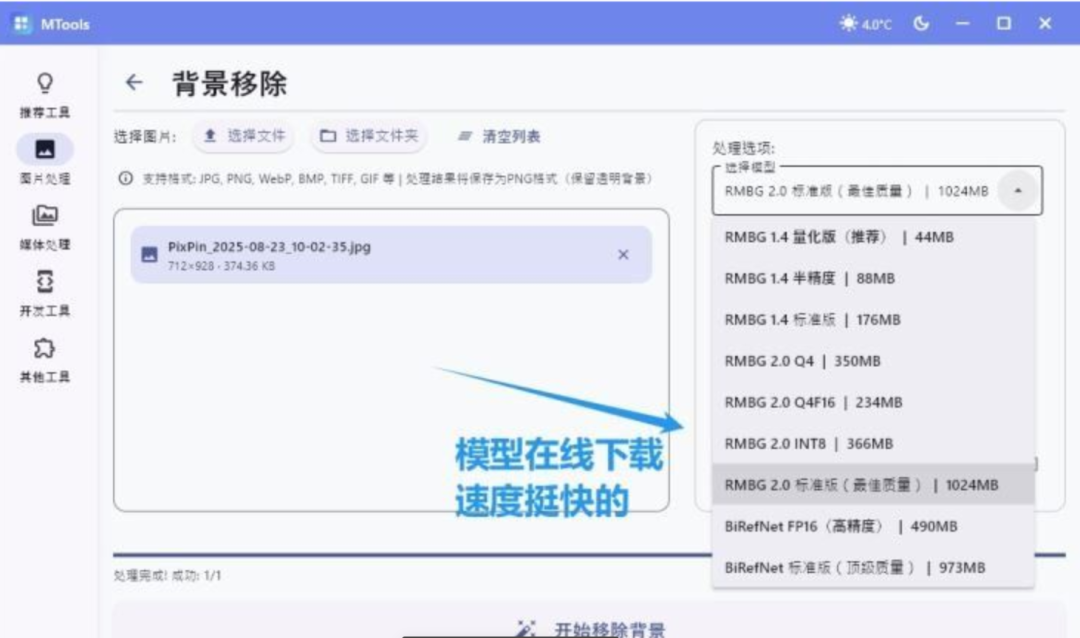The width and height of the screenshot is (1080, 638).
Task: Toggle dark mode with the moon icon
Action: click(922, 22)
